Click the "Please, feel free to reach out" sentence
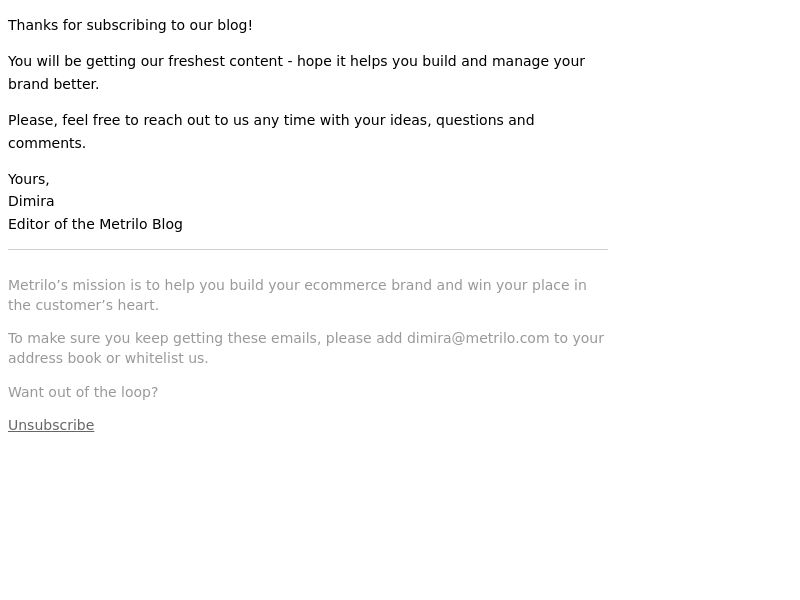The height and width of the screenshot is (600, 800). [x=271, y=120]
